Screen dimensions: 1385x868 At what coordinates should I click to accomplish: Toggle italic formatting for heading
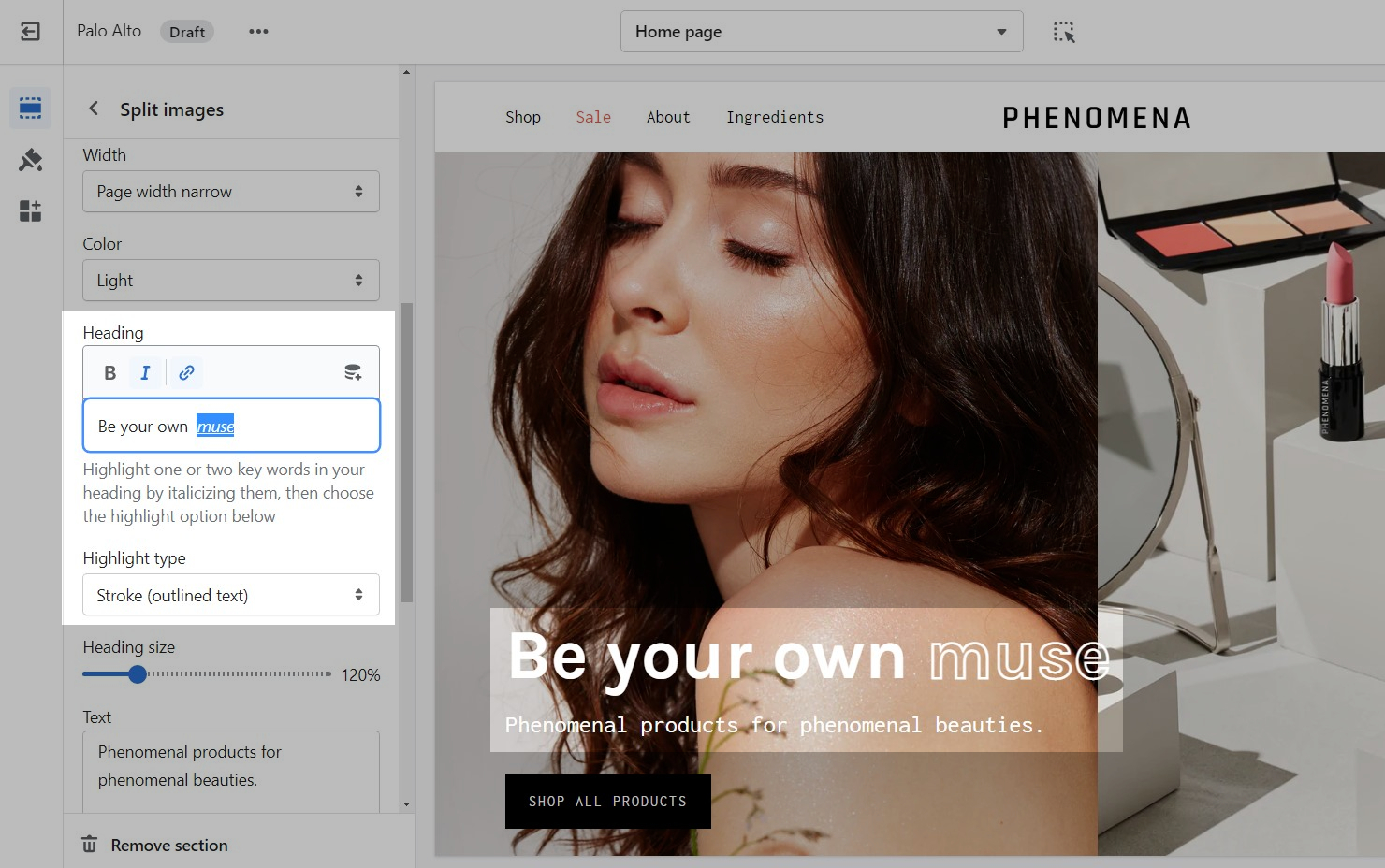tap(145, 373)
